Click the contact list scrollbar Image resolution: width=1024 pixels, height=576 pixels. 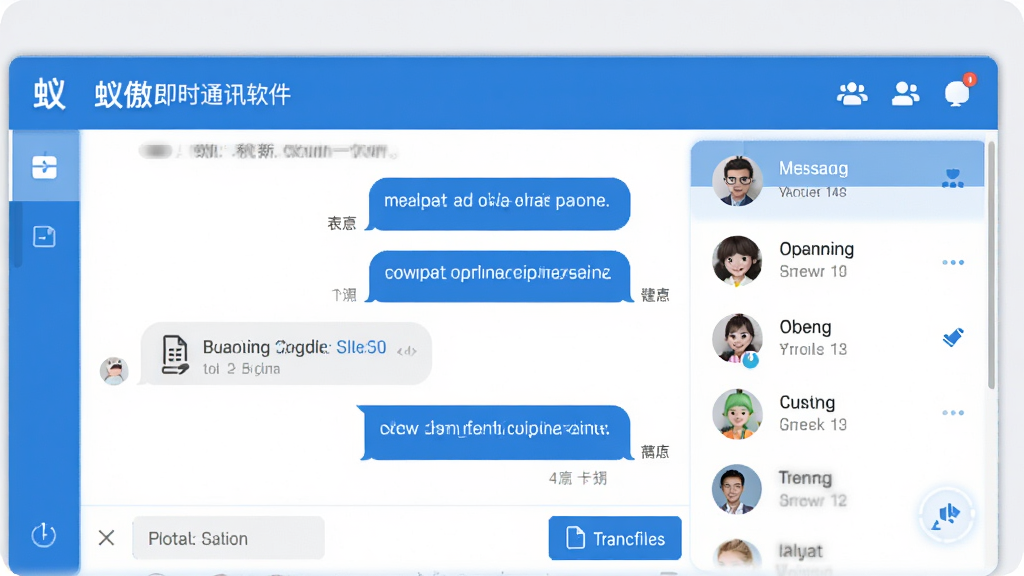point(991,264)
